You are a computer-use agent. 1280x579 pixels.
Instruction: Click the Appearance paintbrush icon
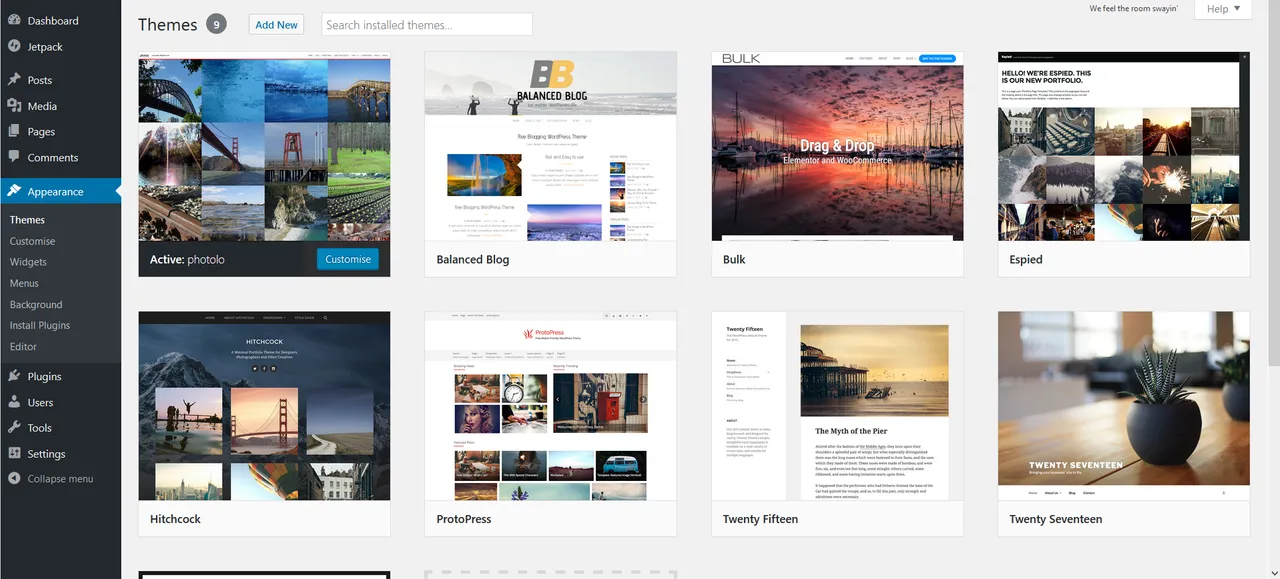(x=14, y=191)
